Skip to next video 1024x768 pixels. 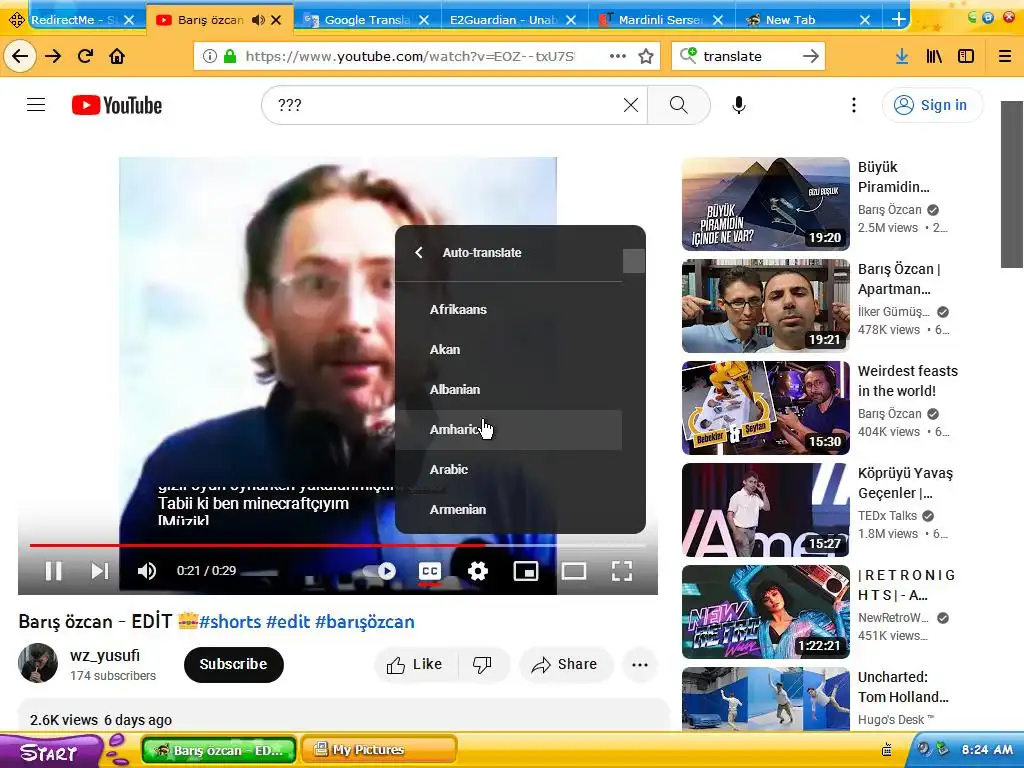(x=99, y=571)
